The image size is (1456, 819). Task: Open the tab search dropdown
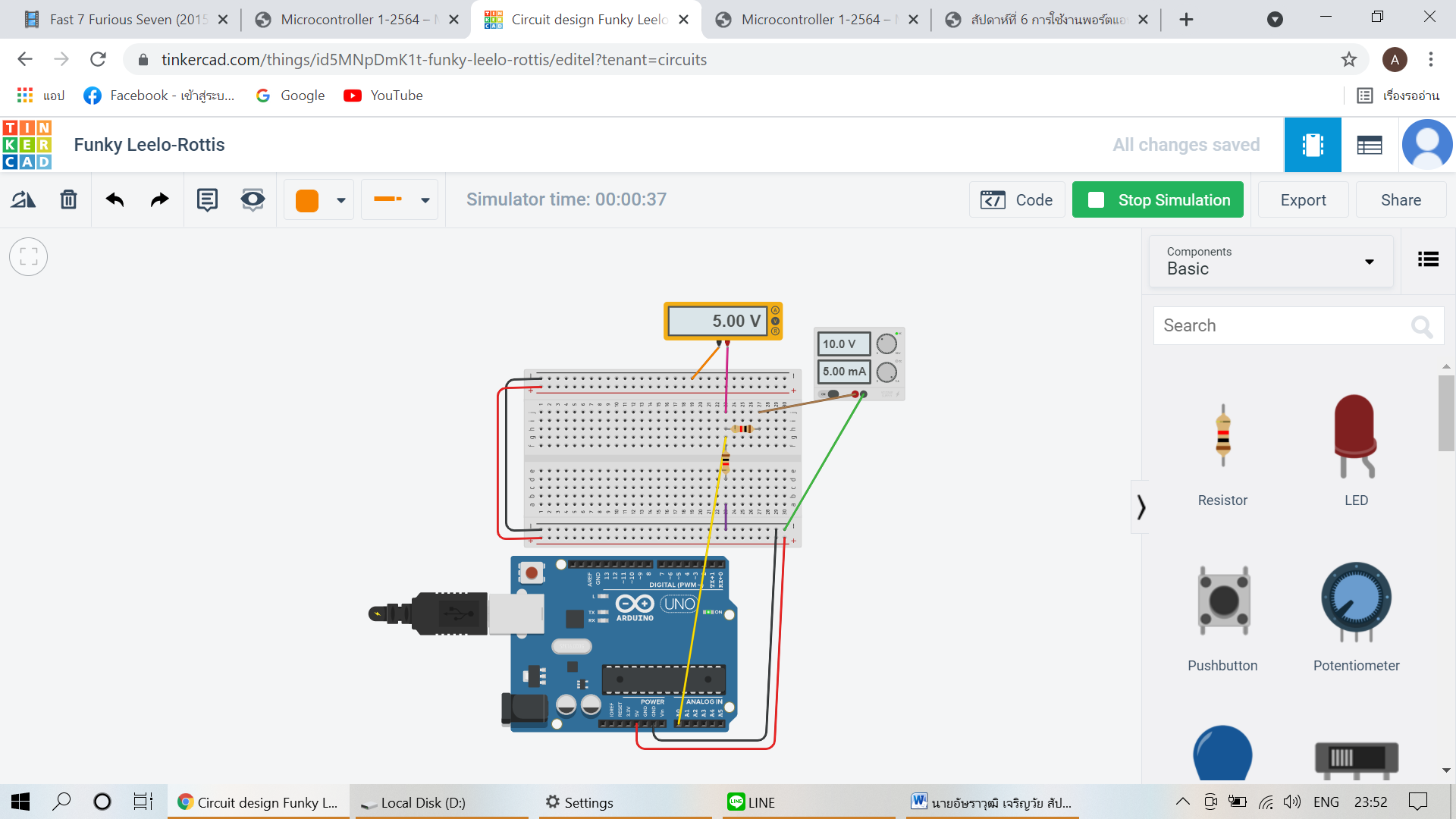(1275, 20)
